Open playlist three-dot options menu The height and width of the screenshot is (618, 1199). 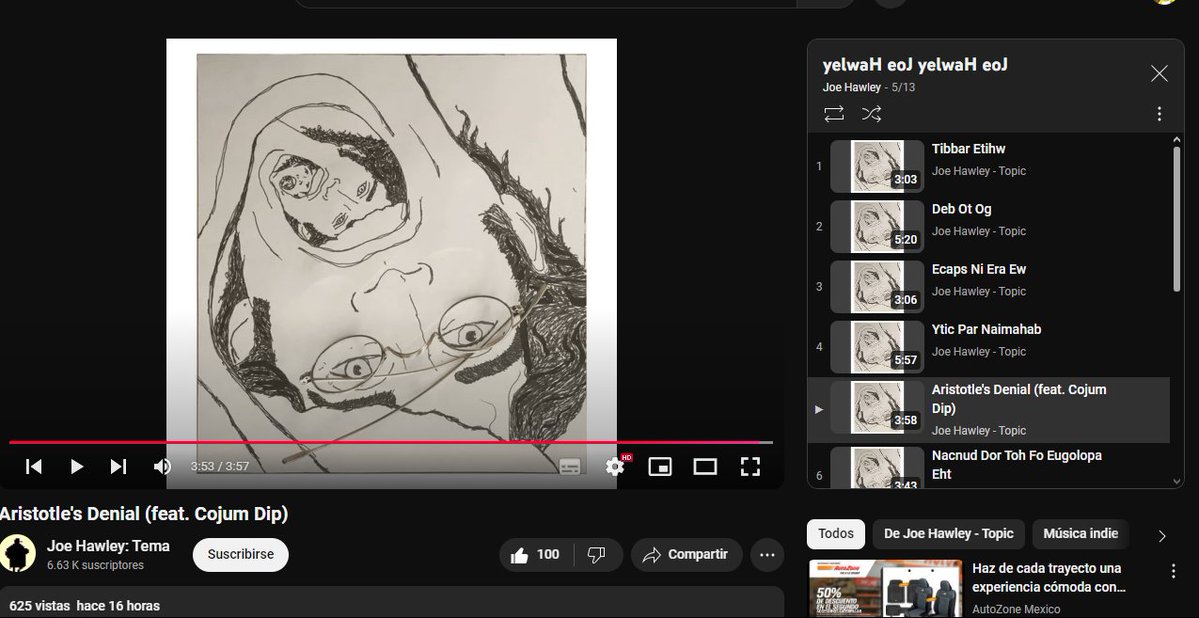(x=1159, y=114)
